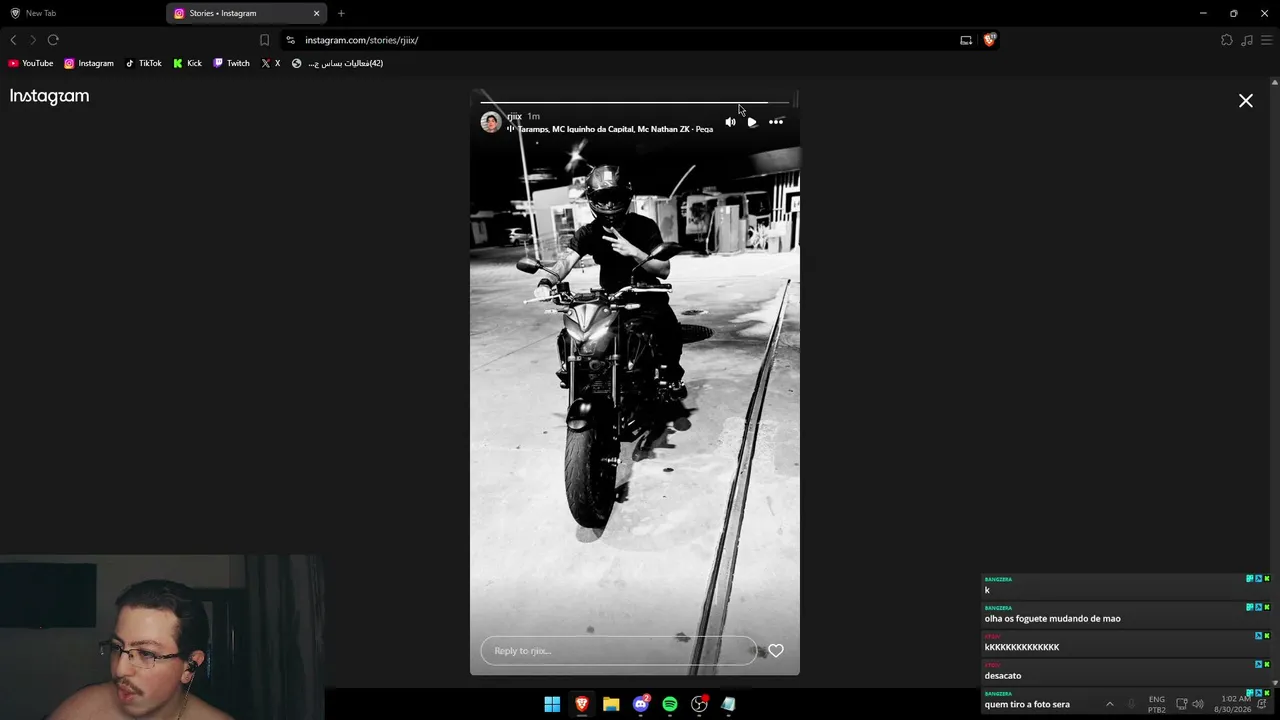Open the TikTok bookmark
Viewport: 1280px width, 720px height.
pyautogui.click(x=143, y=63)
